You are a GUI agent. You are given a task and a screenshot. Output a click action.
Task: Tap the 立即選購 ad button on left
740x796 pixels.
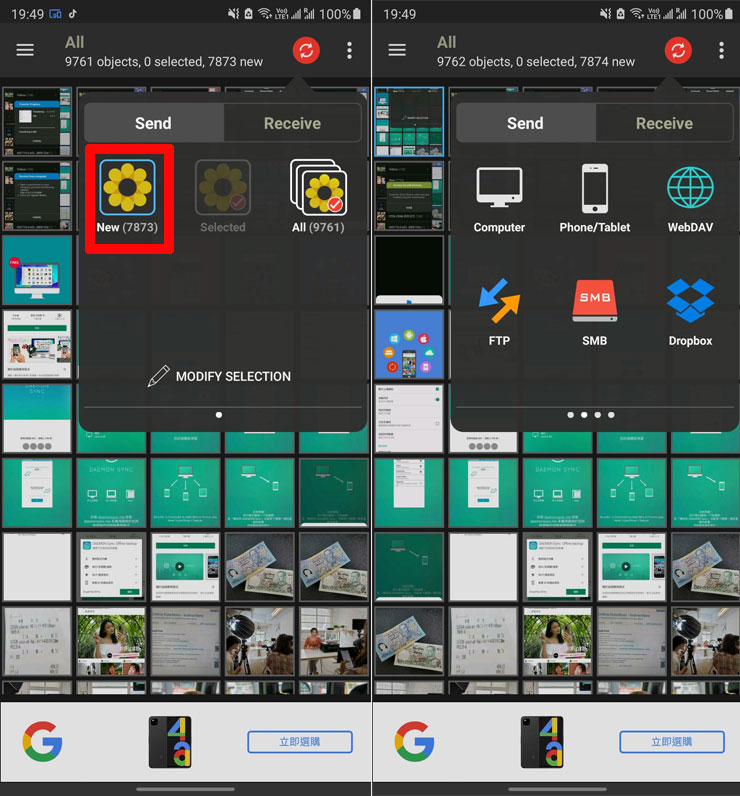tap(300, 742)
